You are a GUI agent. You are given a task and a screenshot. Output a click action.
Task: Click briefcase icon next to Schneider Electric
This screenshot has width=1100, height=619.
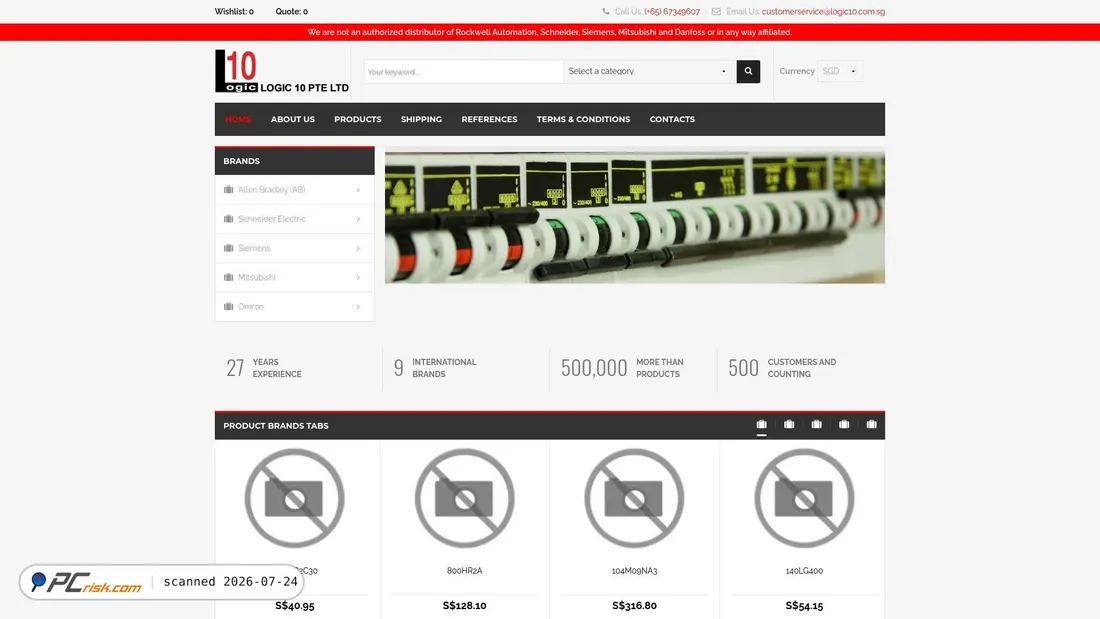pos(228,219)
